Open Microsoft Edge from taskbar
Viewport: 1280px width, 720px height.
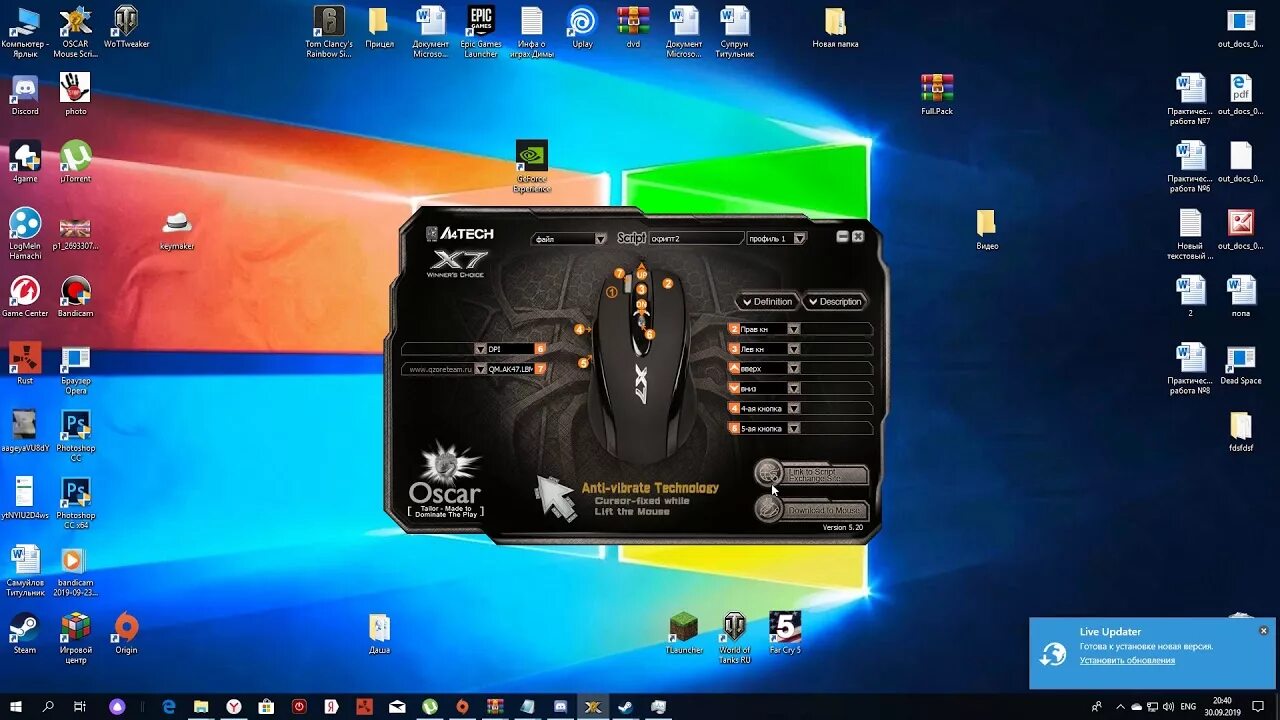pyautogui.click(x=169, y=706)
